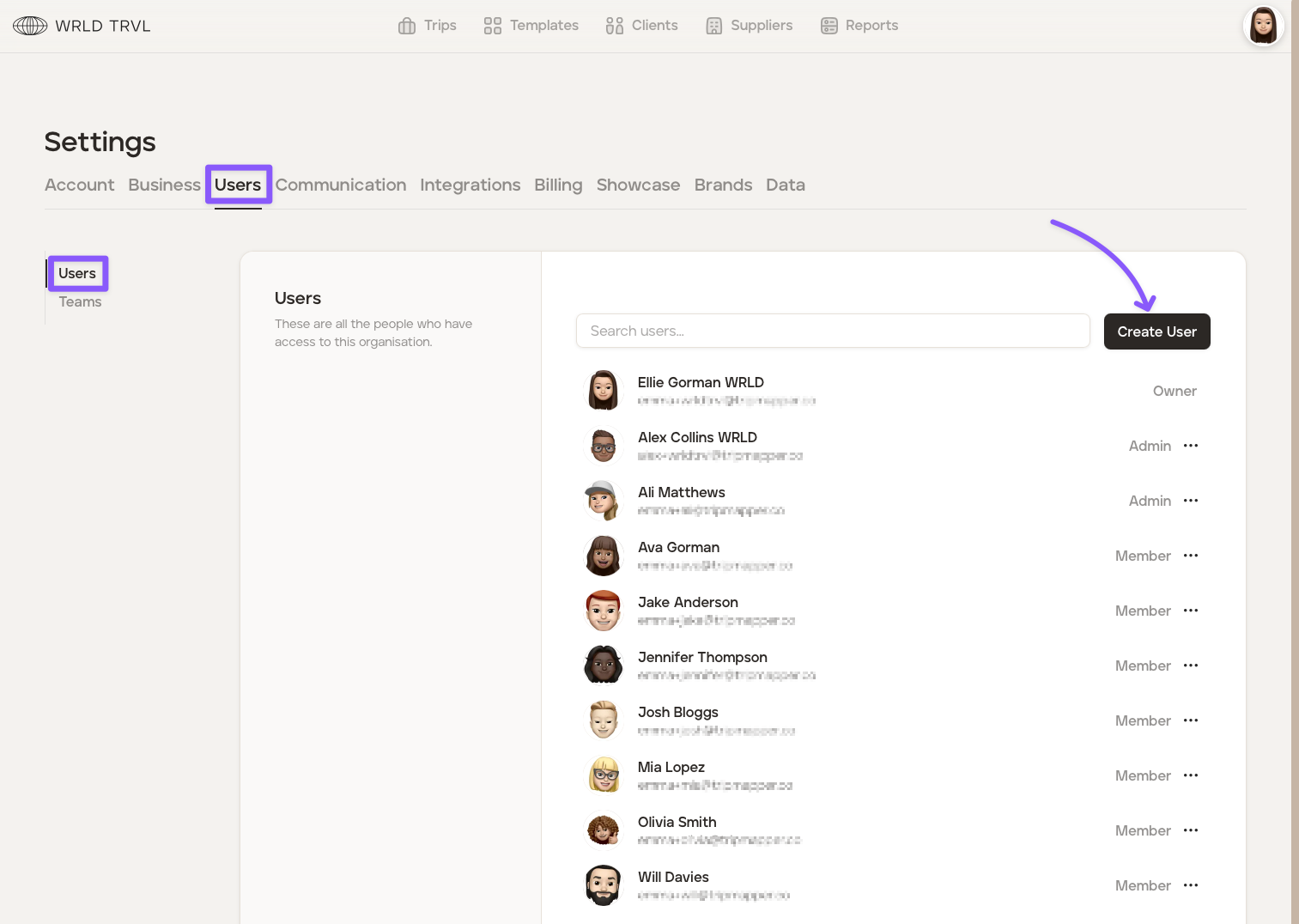
Task: Open Trips via the suitcase icon
Action: (x=407, y=26)
